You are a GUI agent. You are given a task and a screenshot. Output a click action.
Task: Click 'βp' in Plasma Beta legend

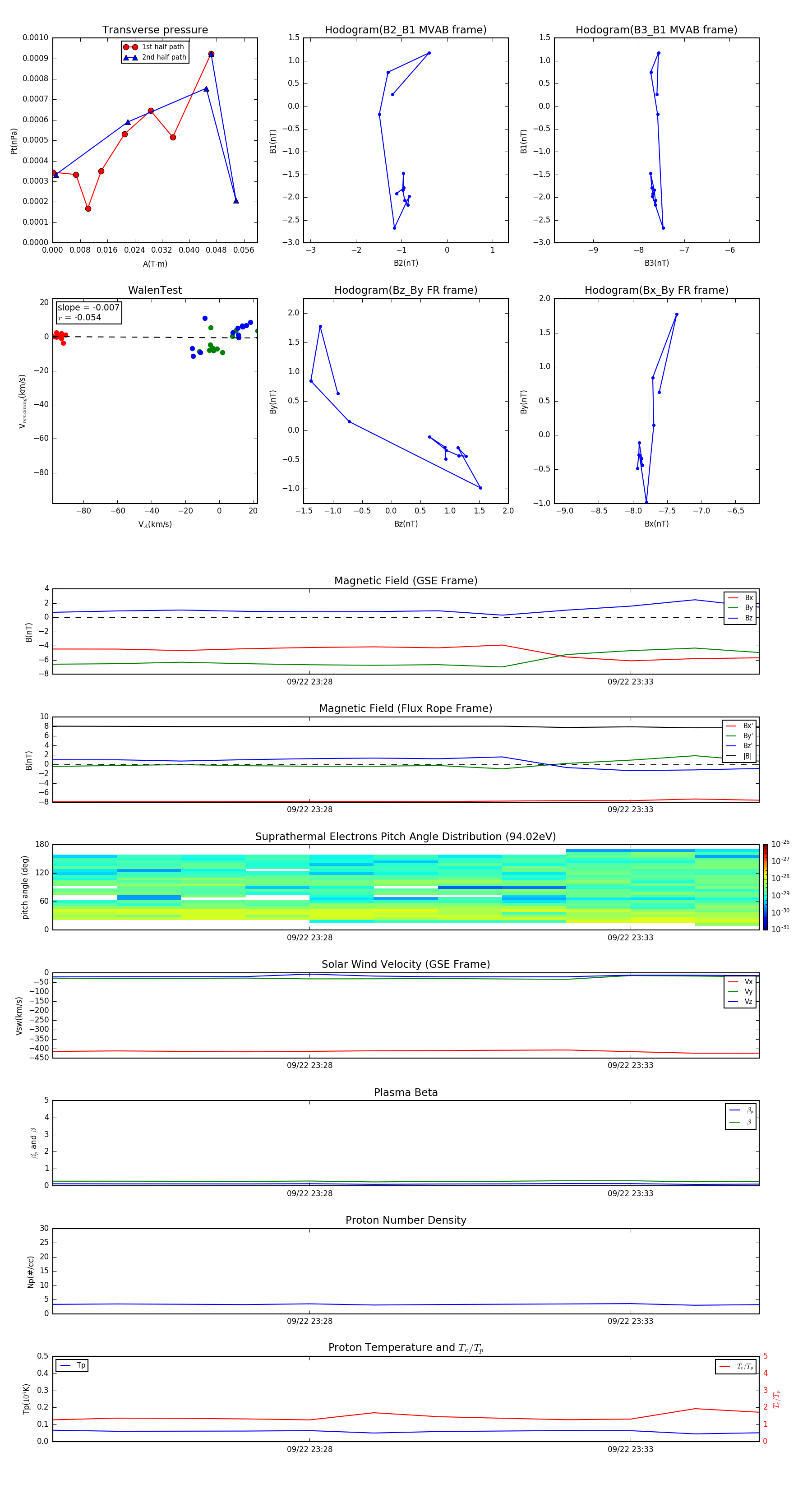tap(750, 1111)
